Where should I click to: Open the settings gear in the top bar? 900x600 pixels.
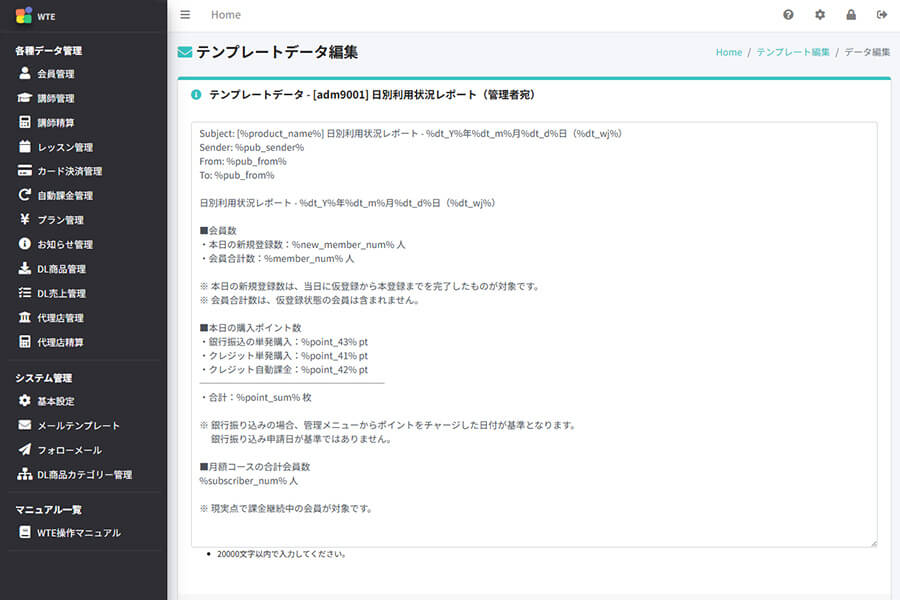820,14
